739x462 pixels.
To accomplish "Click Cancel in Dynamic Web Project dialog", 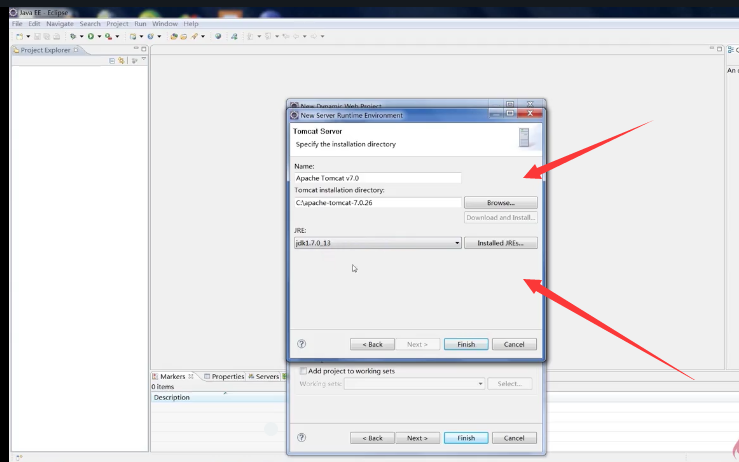I will point(514,438).
